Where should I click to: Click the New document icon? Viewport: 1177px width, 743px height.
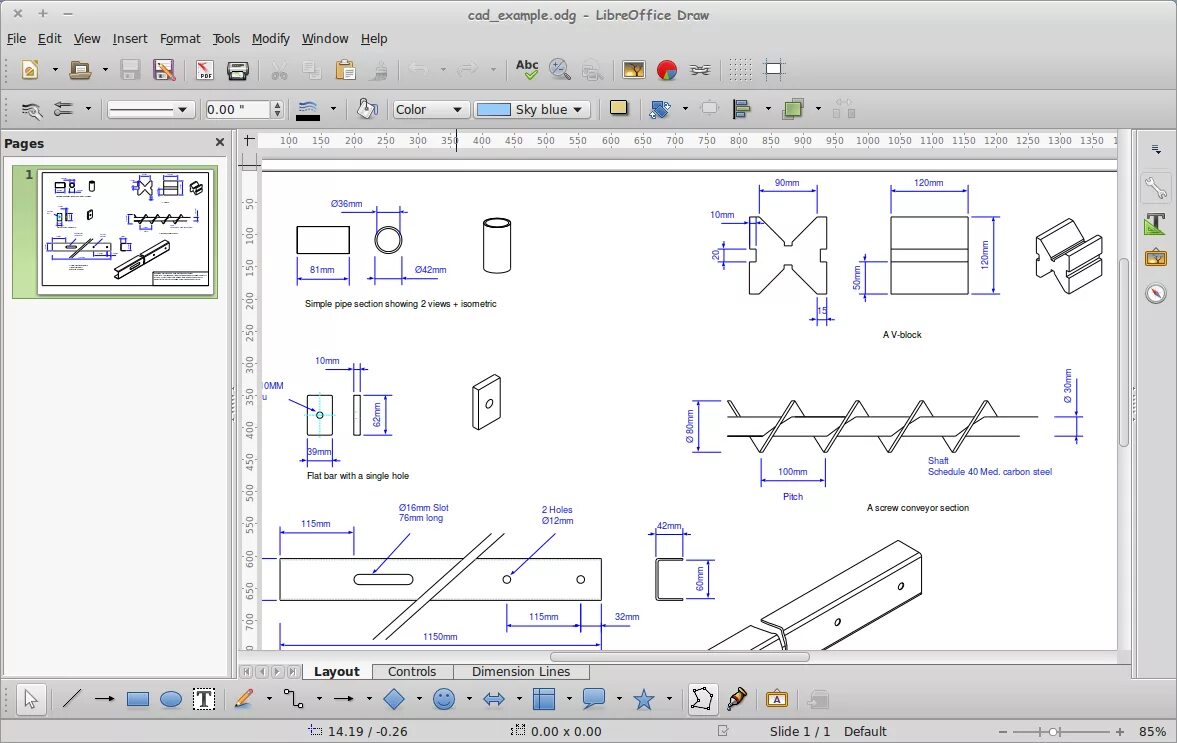(x=29, y=70)
